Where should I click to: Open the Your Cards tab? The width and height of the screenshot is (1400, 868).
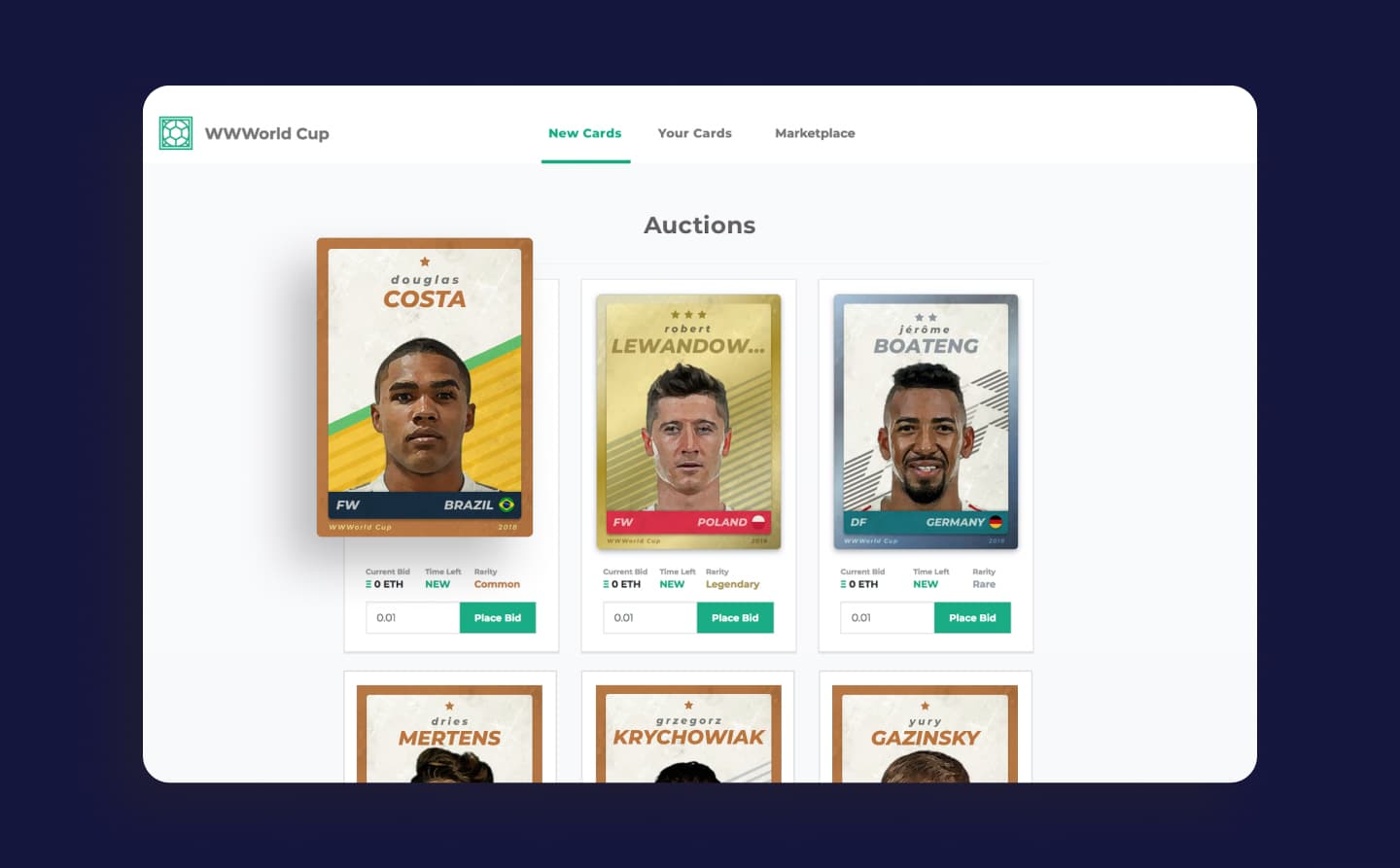click(x=694, y=133)
